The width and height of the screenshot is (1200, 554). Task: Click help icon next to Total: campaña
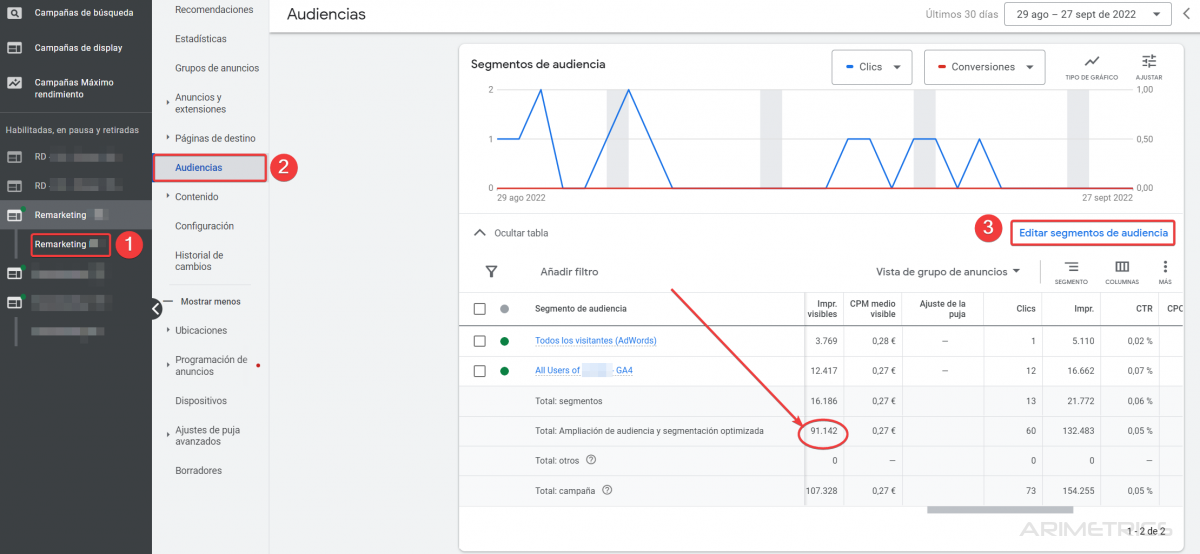point(607,490)
